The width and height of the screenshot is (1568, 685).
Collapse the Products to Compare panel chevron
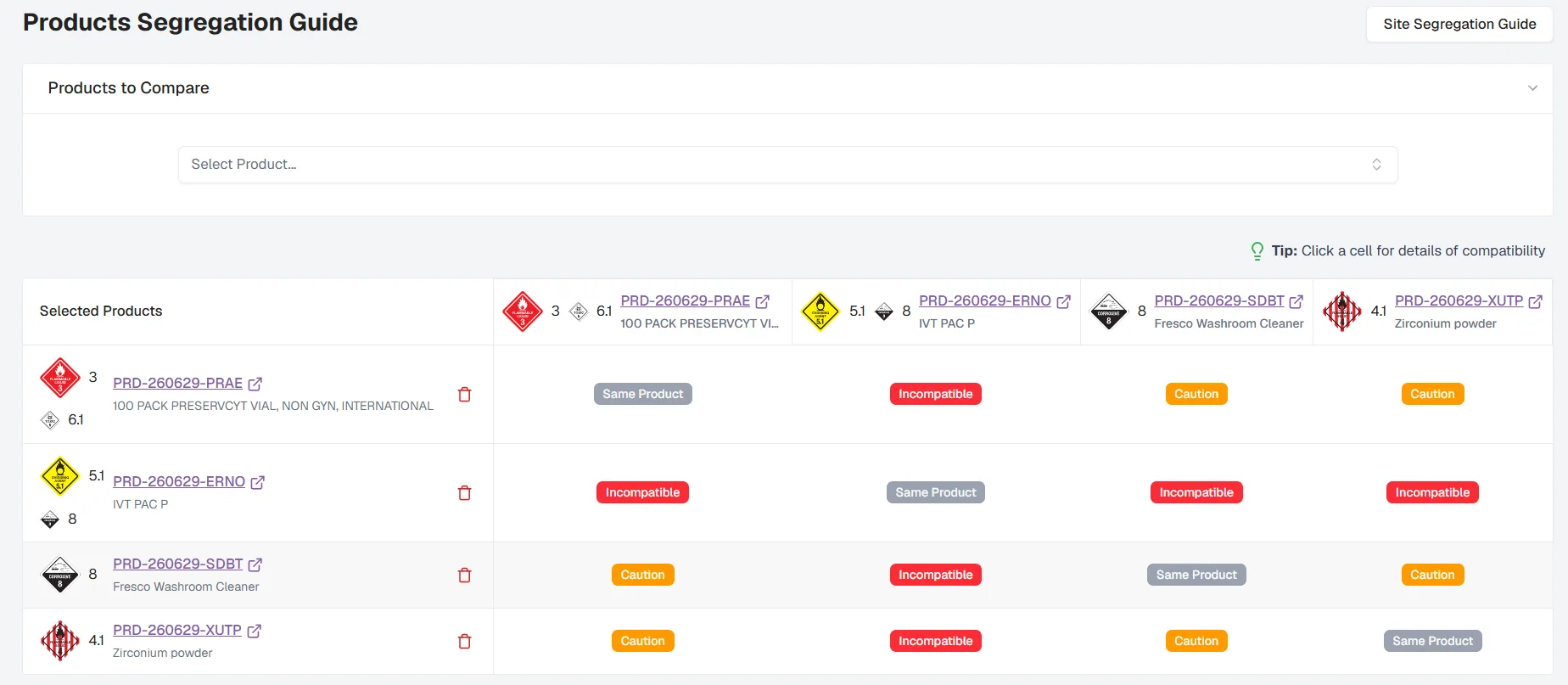pyautogui.click(x=1532, y=88)
